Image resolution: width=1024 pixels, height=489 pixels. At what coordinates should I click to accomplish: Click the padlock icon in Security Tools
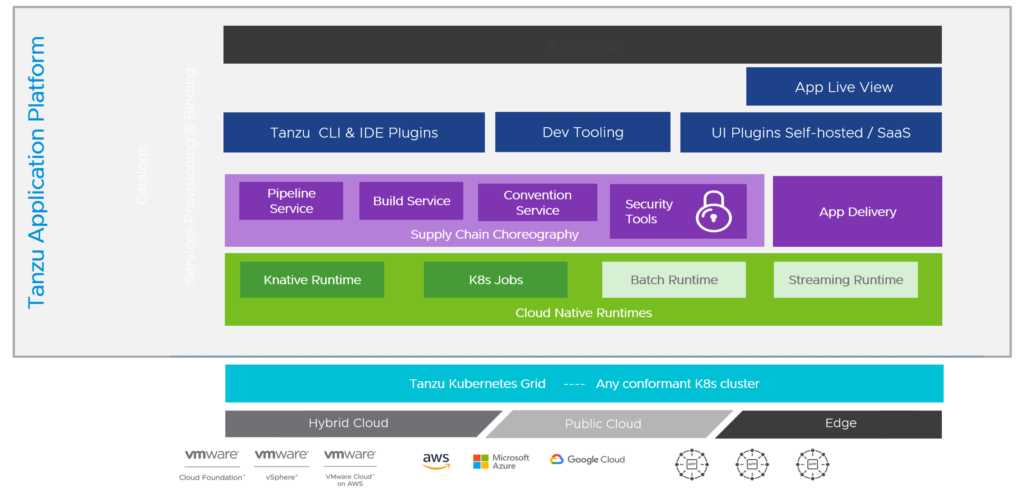(x=714, y=212)
